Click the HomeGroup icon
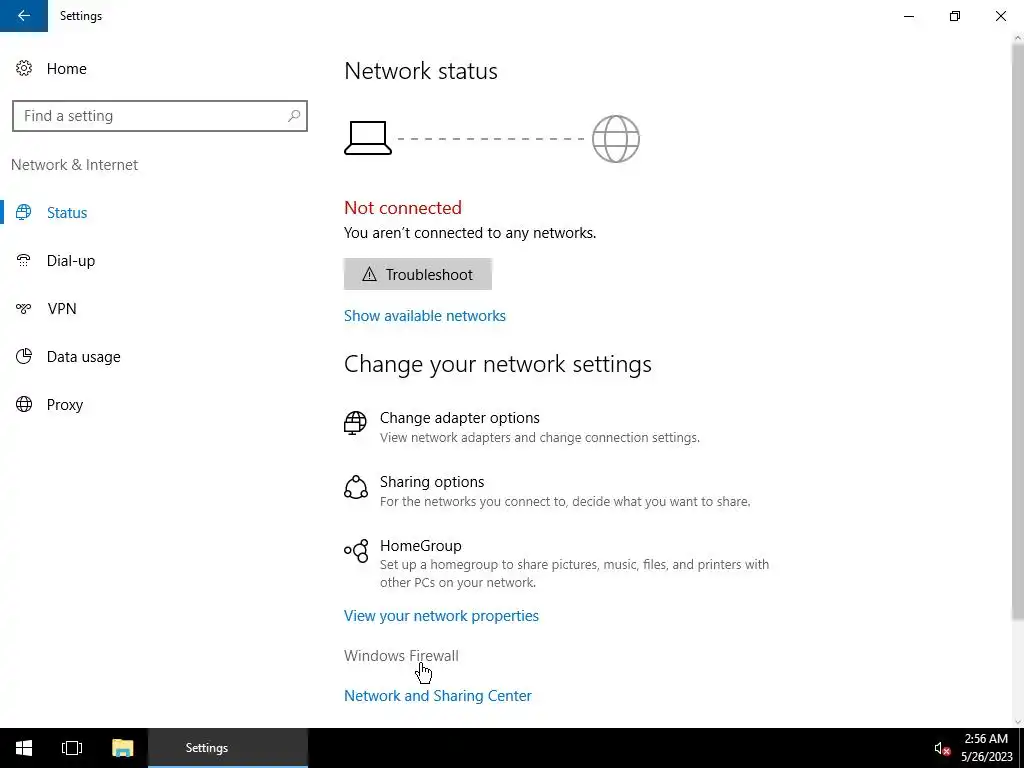The image size is (1024, 768). point(357,551)
